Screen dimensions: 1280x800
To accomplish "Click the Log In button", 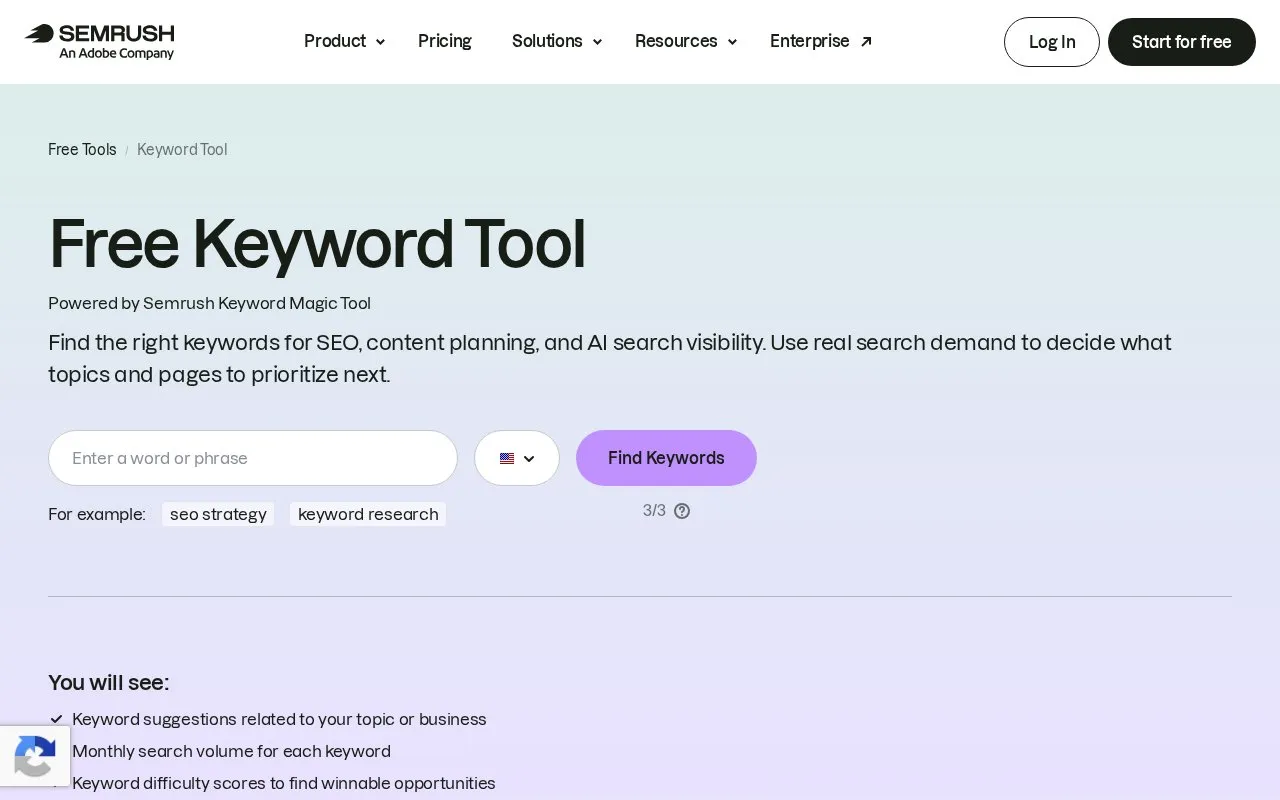I will tap(1052, 42).
